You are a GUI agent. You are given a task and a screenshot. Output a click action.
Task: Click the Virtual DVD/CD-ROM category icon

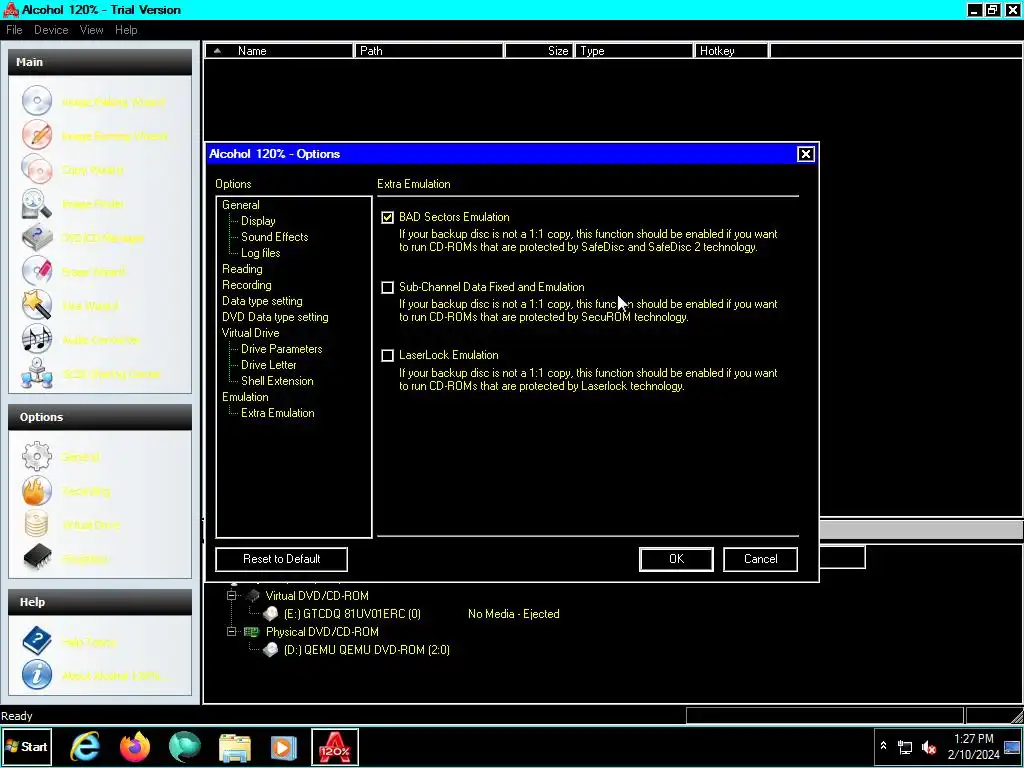pyautogui.click(x=252, y=596)
